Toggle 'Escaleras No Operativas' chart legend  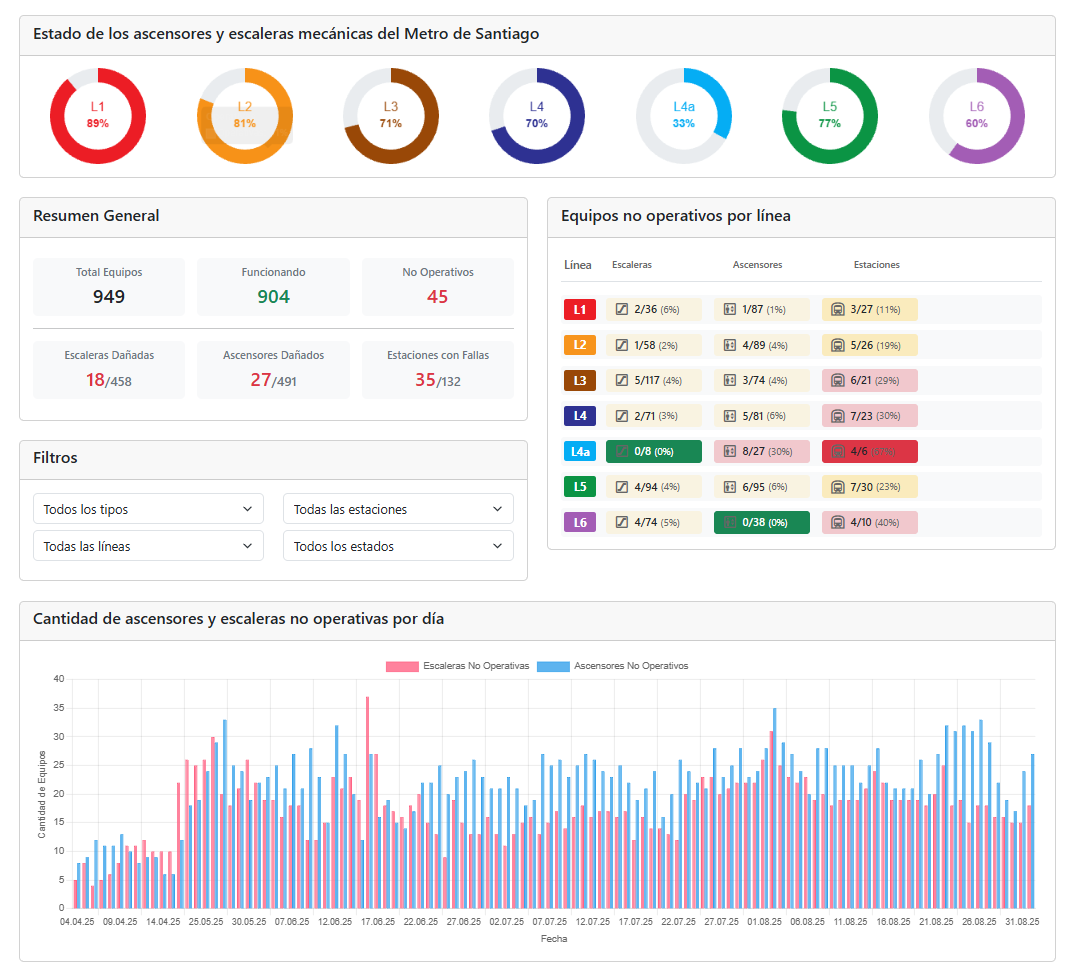click(x=457, y=666)
